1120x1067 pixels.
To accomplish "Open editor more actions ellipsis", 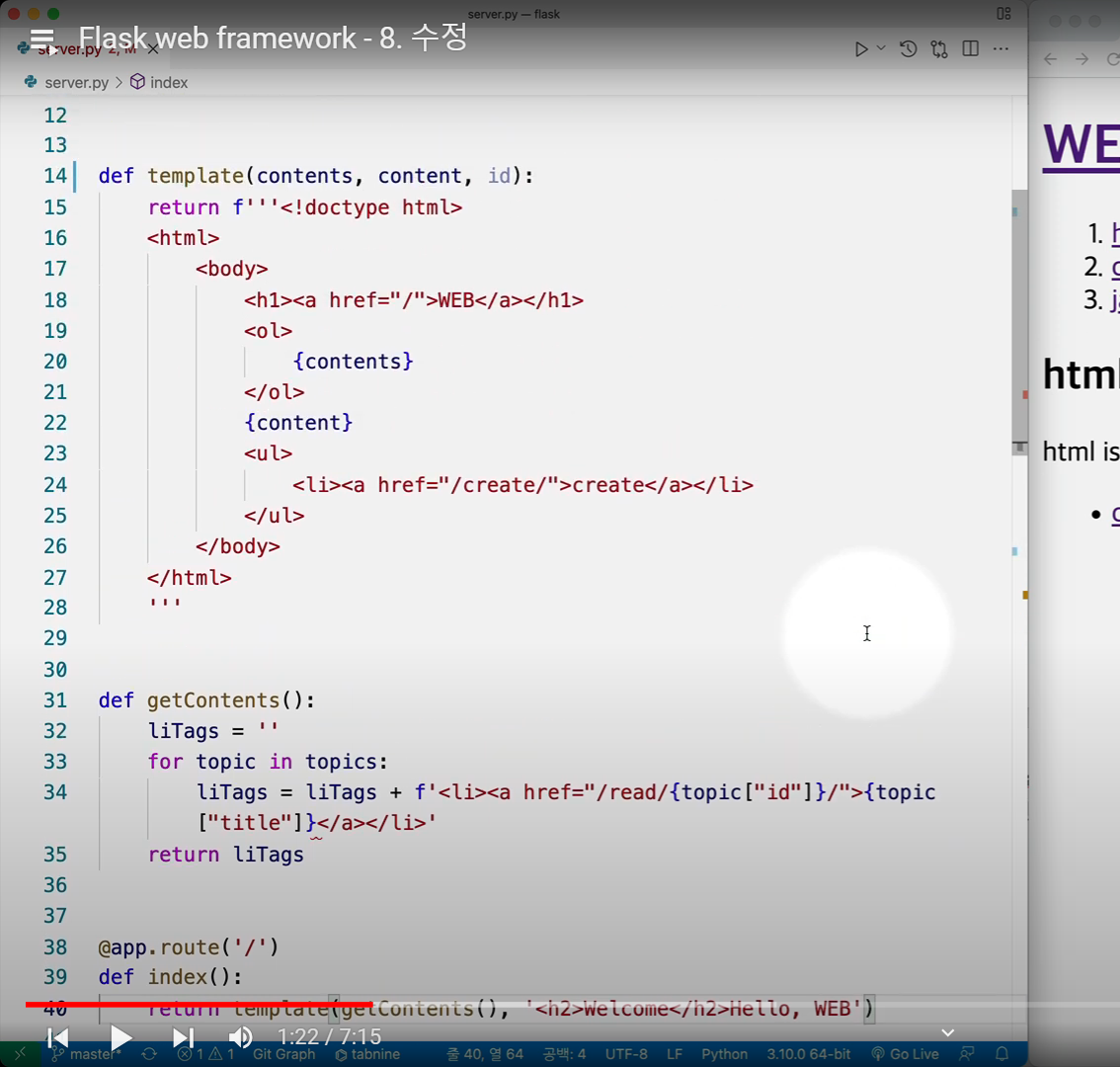I will coord(1000,48).
